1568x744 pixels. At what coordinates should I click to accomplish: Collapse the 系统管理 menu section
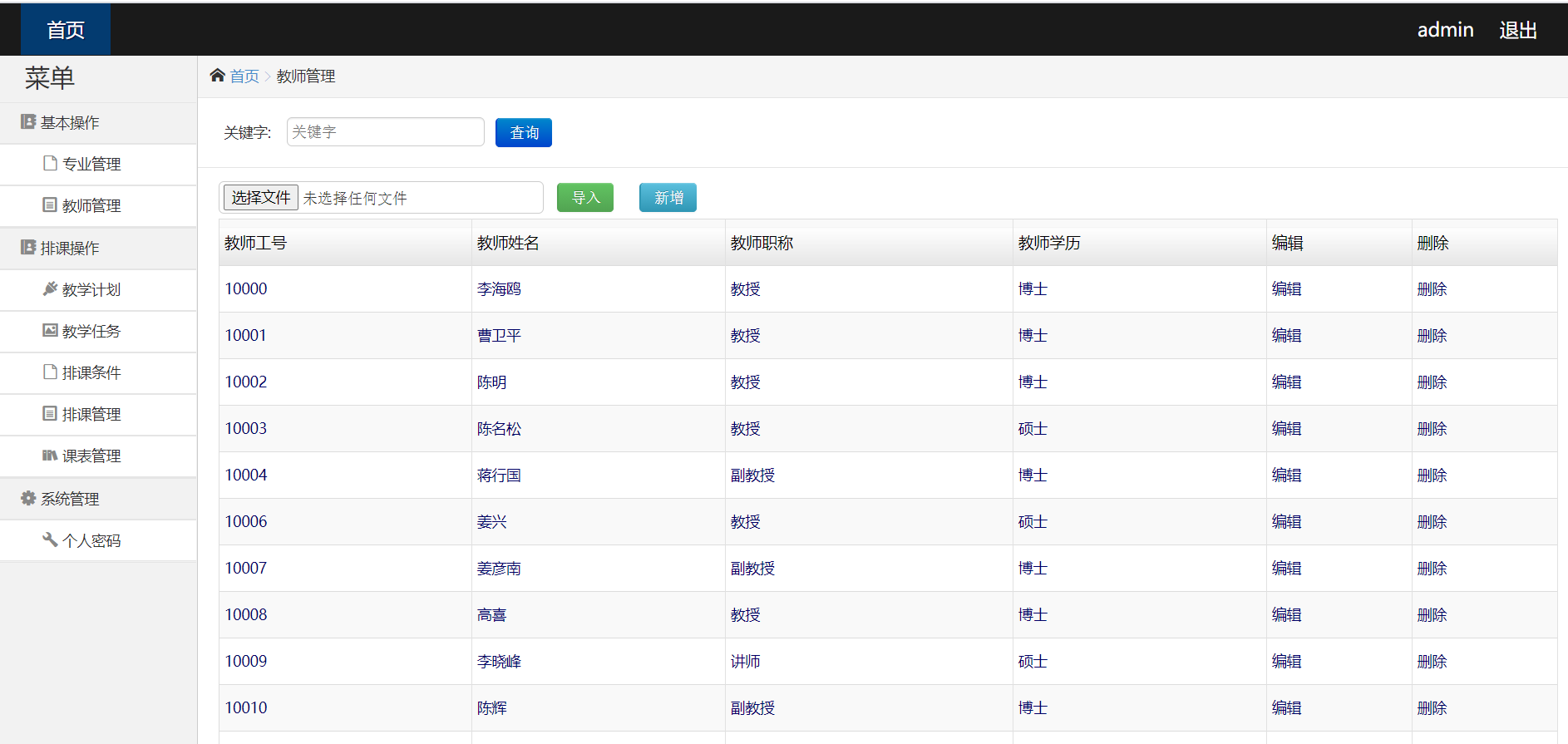coord(98,500)
